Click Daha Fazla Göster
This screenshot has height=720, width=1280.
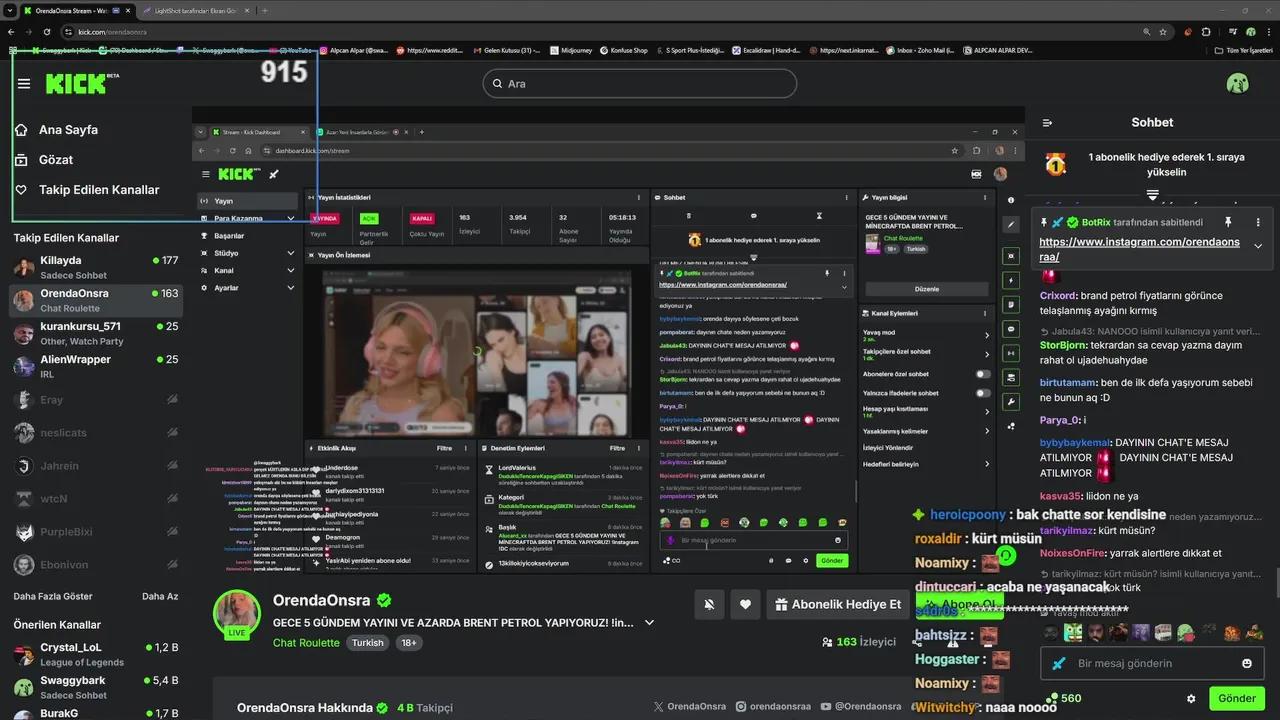pyautogui.click(x=53, y=596)
